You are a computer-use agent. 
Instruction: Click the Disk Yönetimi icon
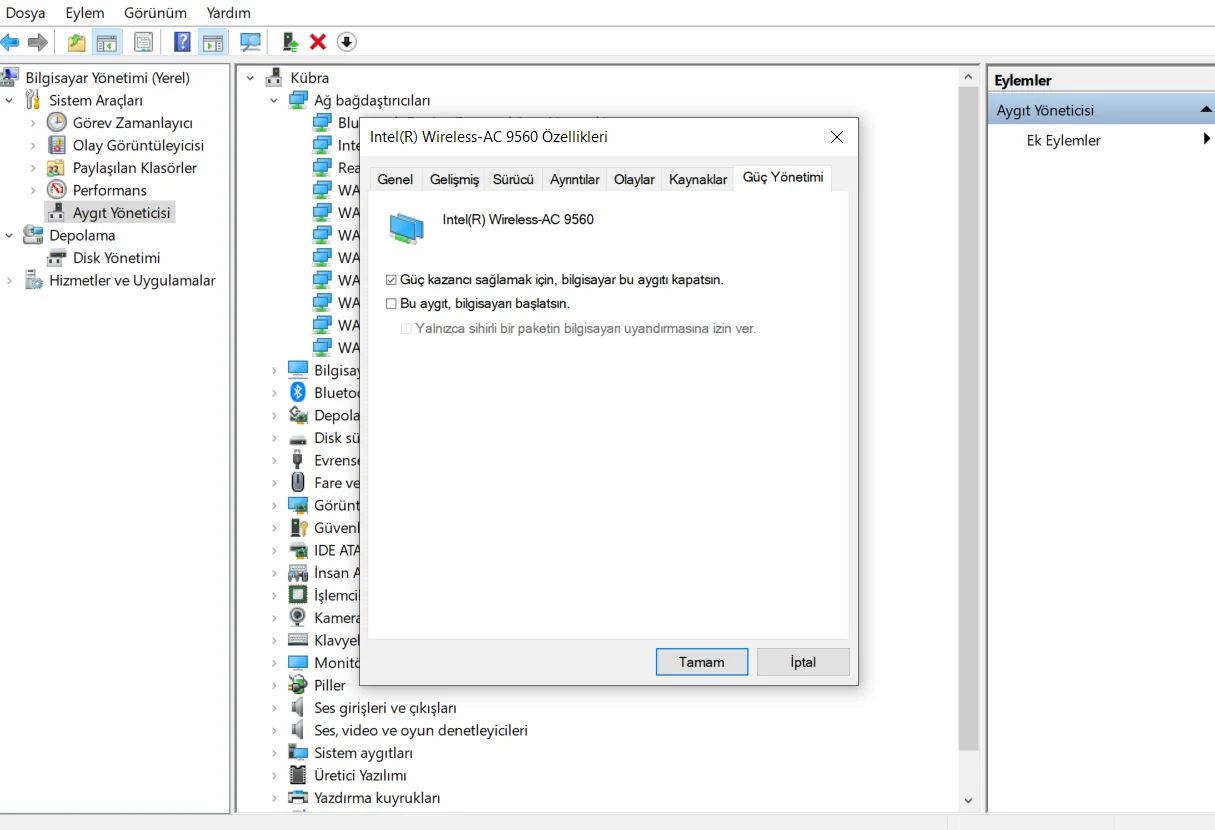[57, 258]
